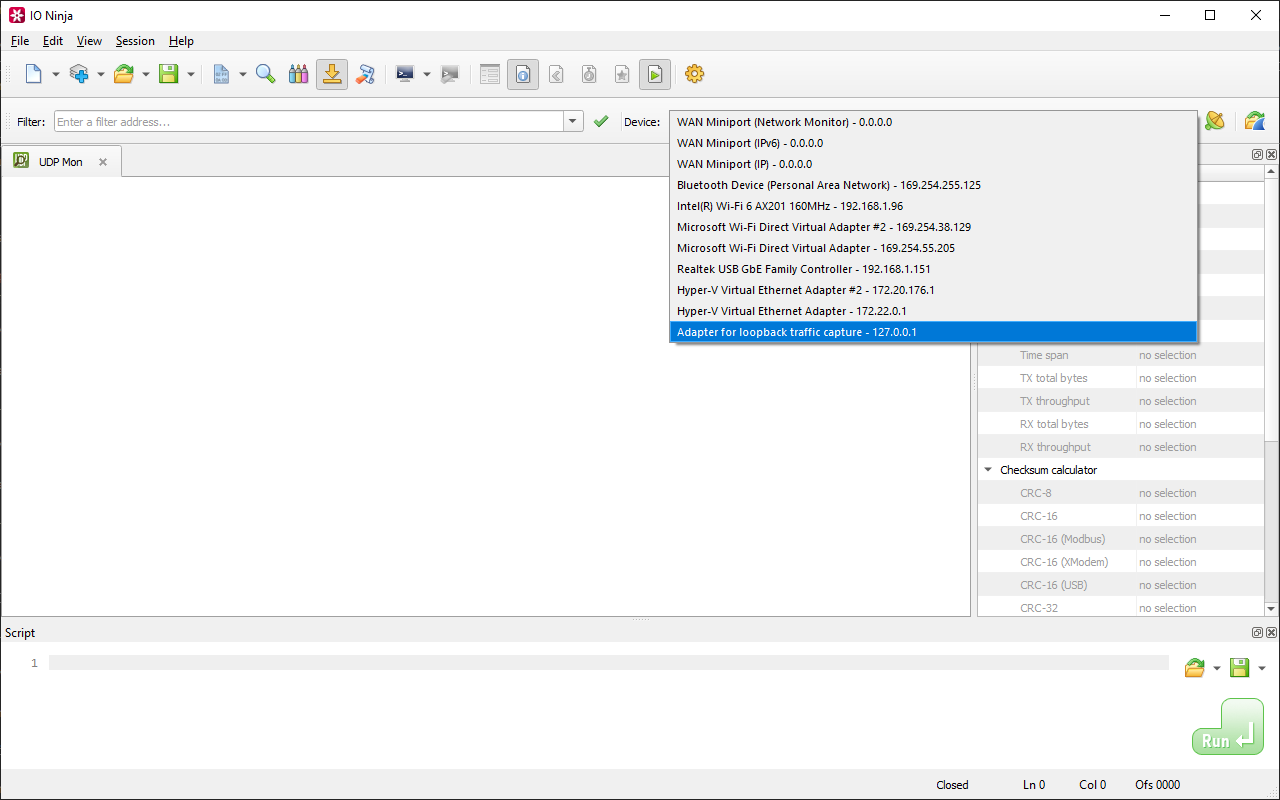Select the UDP Mon tab
The image size is (1280, 800).
coord(60,161)
